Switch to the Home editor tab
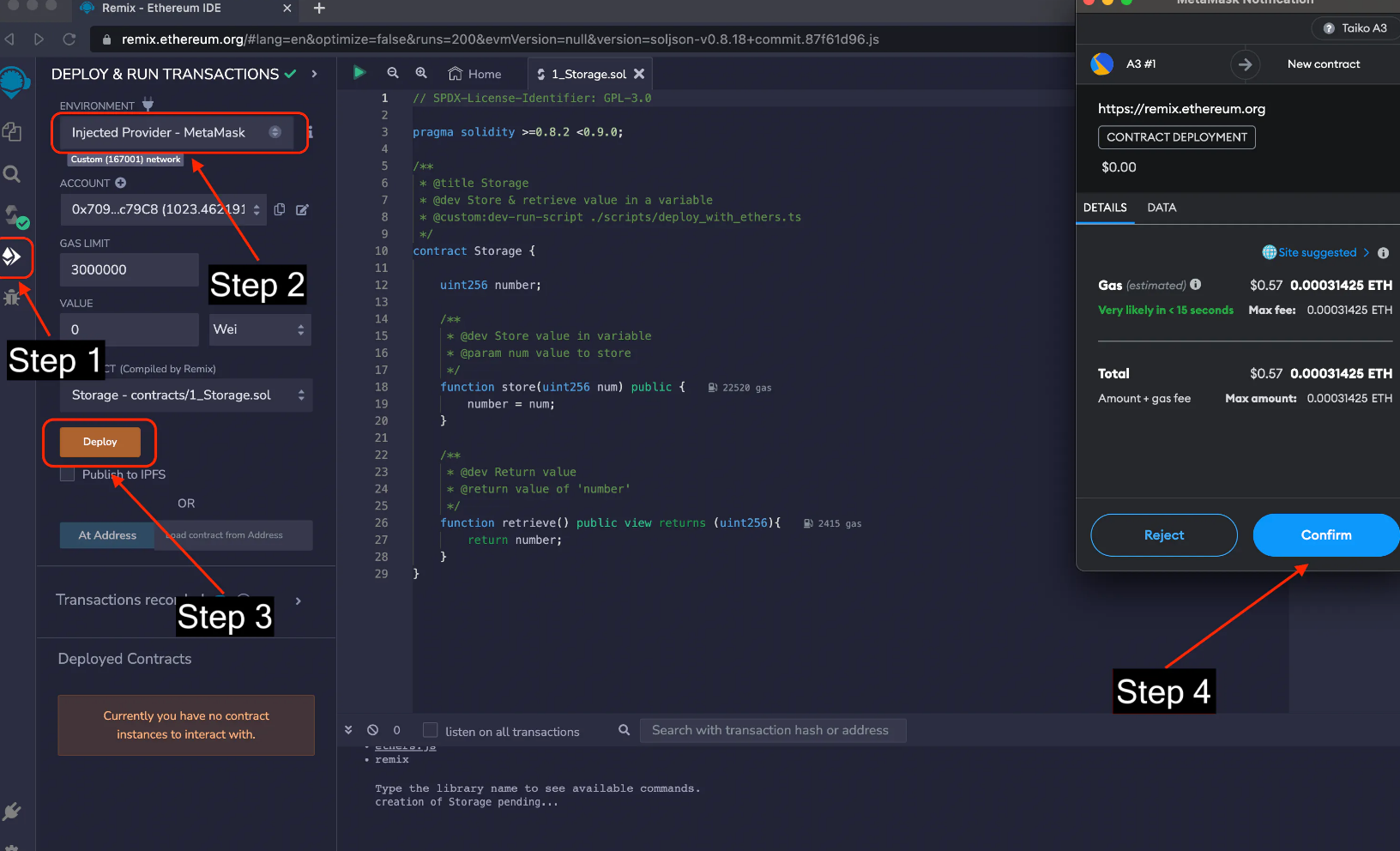Viewport: 1400px width, 851px height. (475, 74)
